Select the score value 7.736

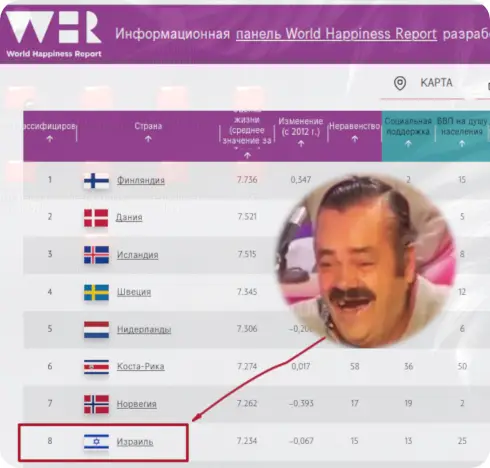[x=247, y=180]
